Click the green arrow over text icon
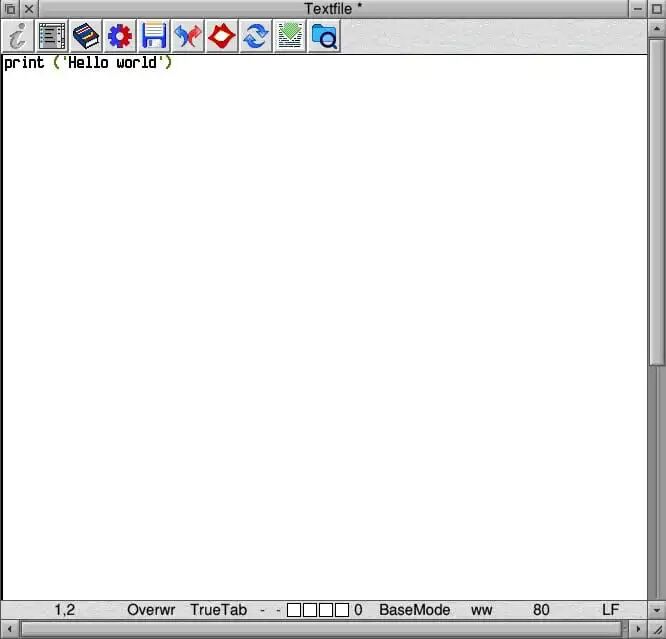Screen dimensions: 666x639 290,36
